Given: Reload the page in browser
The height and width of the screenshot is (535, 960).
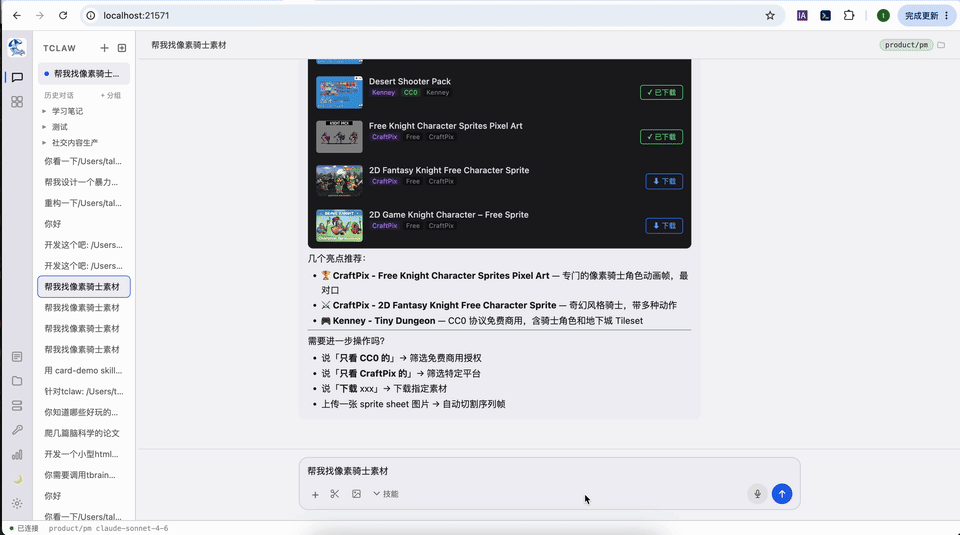Looking at the screenshot, I should point(63,15).
